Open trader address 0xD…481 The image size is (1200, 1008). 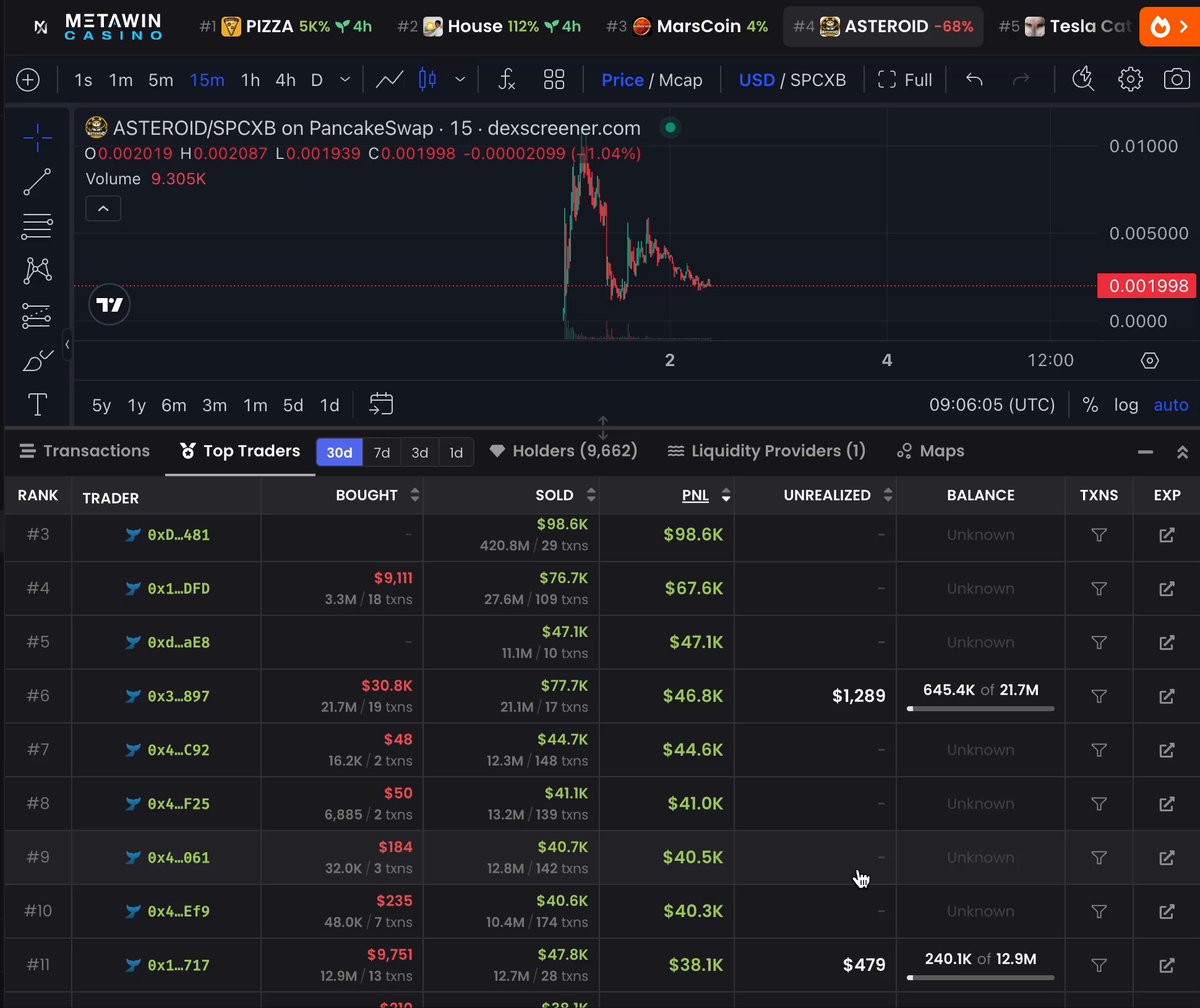coord(178,535)
